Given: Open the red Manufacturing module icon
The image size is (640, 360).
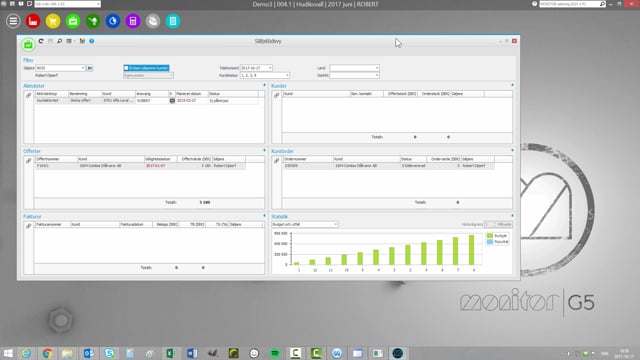Looking at the screenshot, I should pos(33,21).
